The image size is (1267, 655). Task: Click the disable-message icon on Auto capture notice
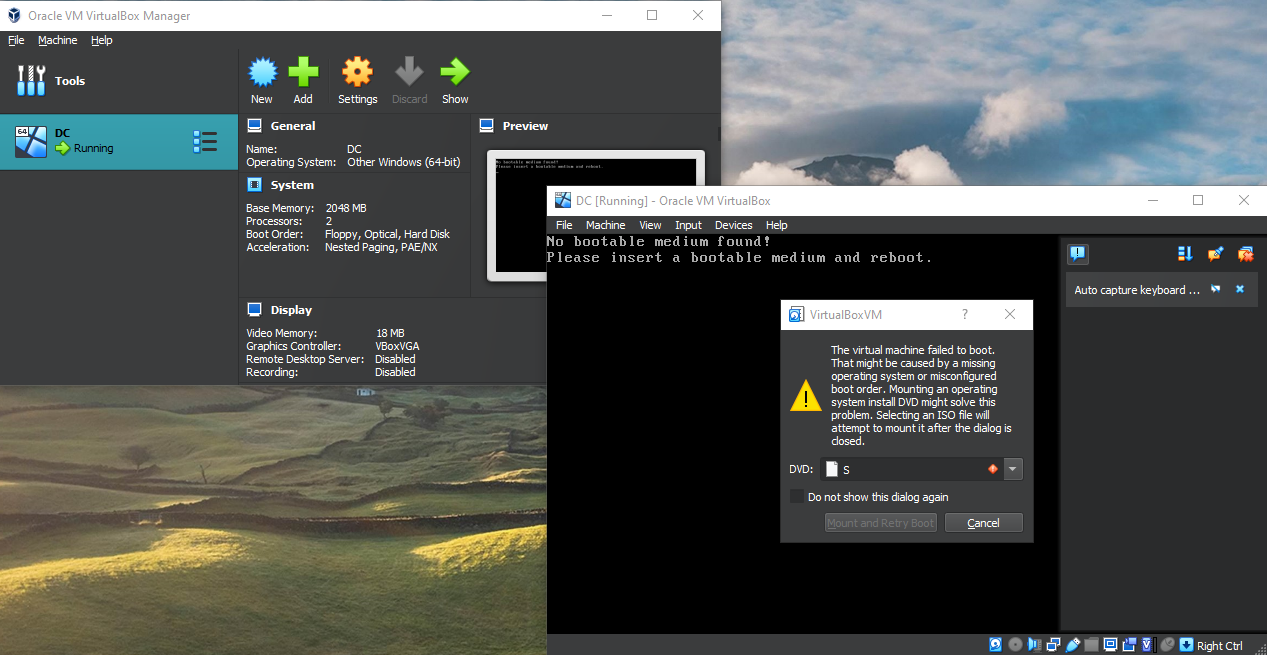coord(1216,289)
